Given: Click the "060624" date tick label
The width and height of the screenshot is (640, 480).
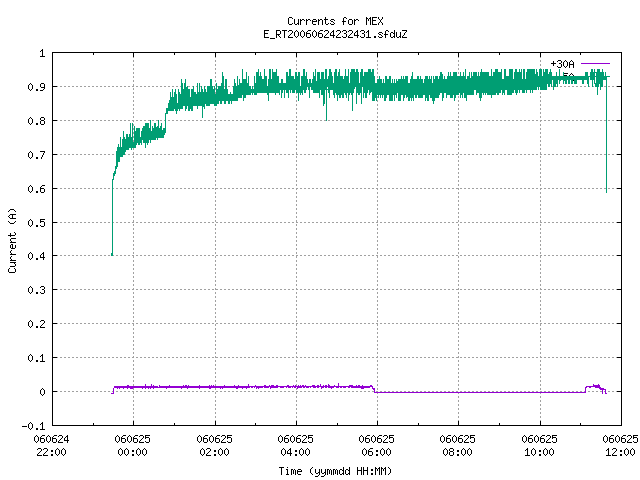Looking at the screenshot, I should pyautogui.click(x=51, y=439).
